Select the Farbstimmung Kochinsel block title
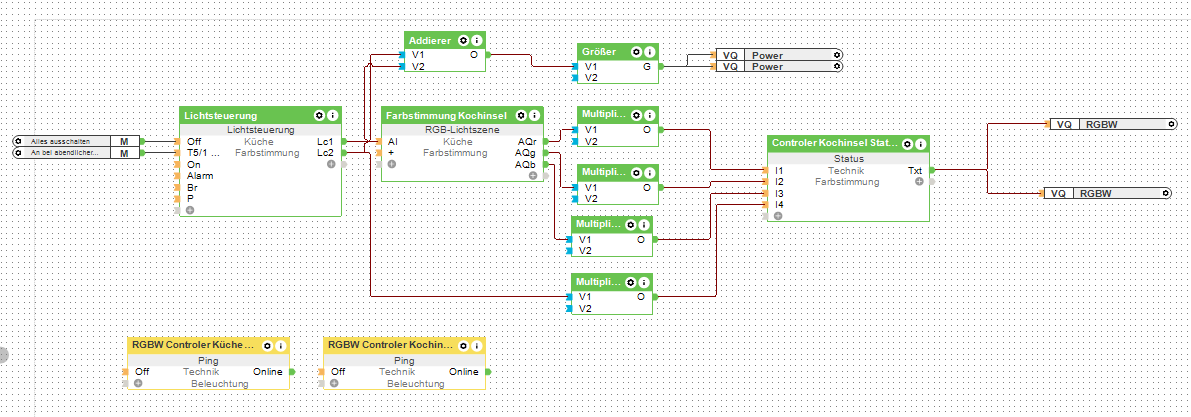This screenshot has height=417, width=1191. [446, 115]
